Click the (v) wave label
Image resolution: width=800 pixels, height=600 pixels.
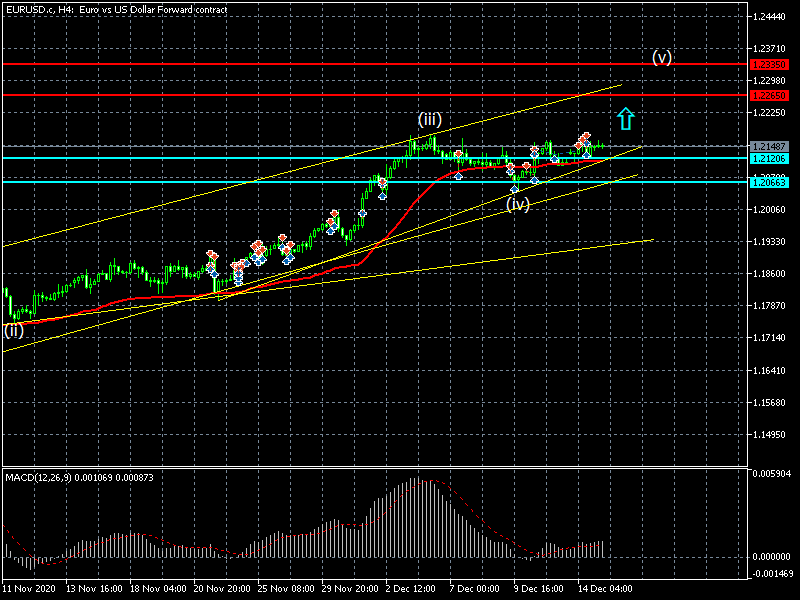(662, 57)
